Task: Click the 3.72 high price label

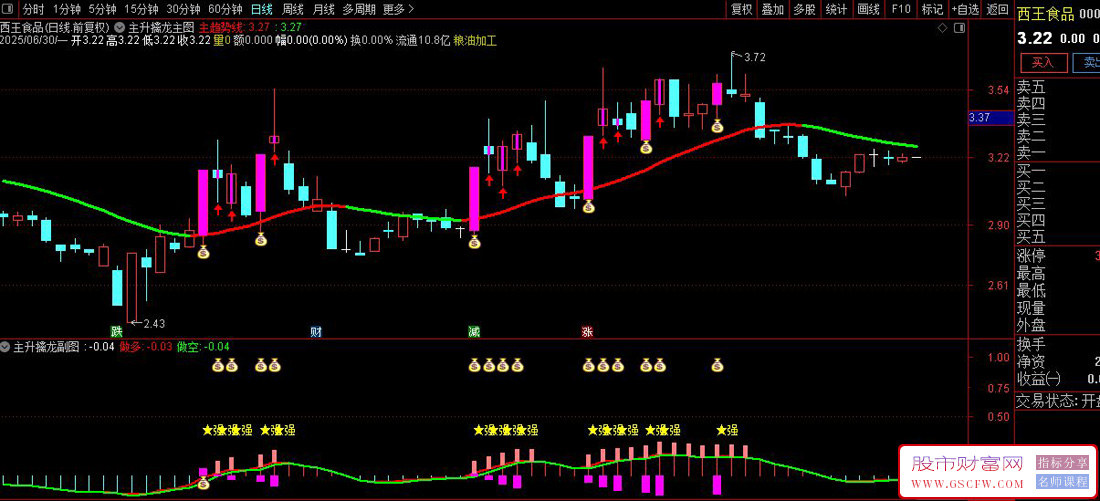Action: 754,58
